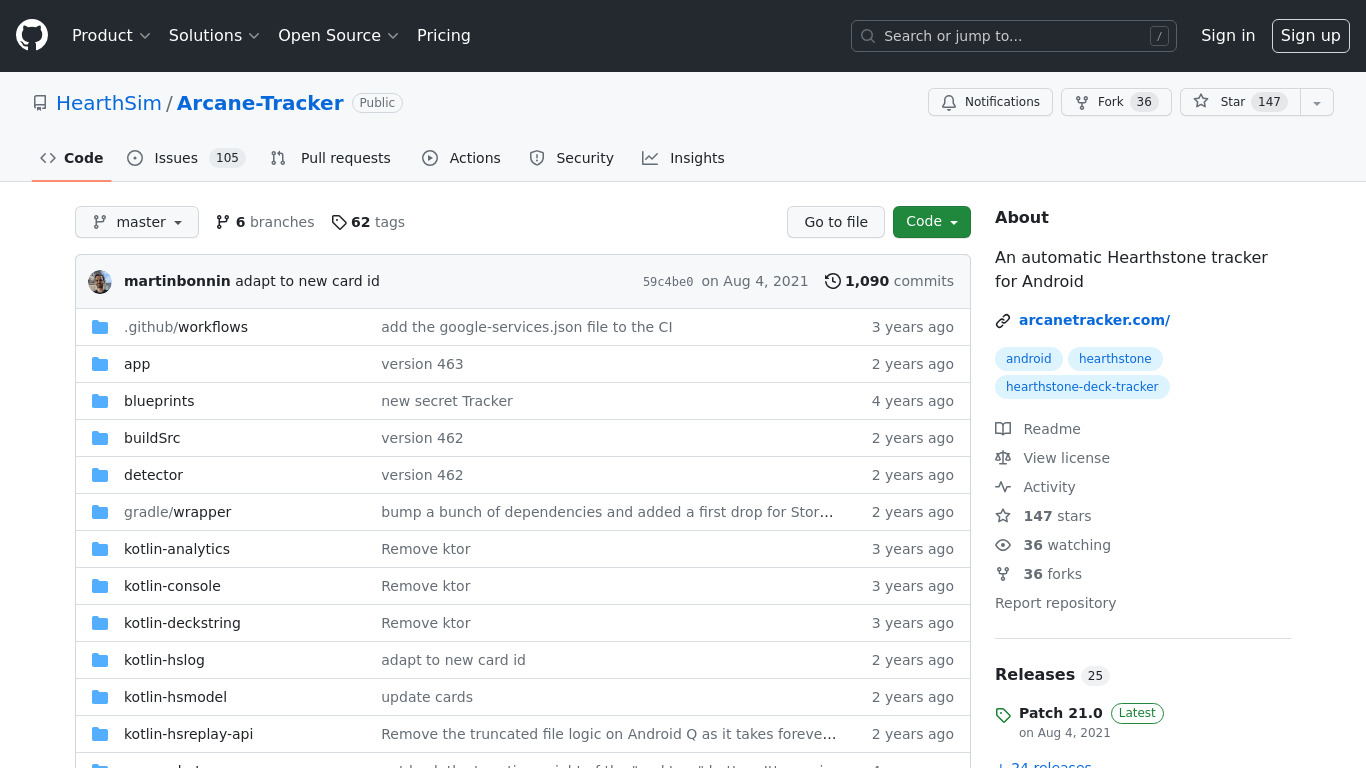Click the link chain icon by arcanetracker.com

1003,321
